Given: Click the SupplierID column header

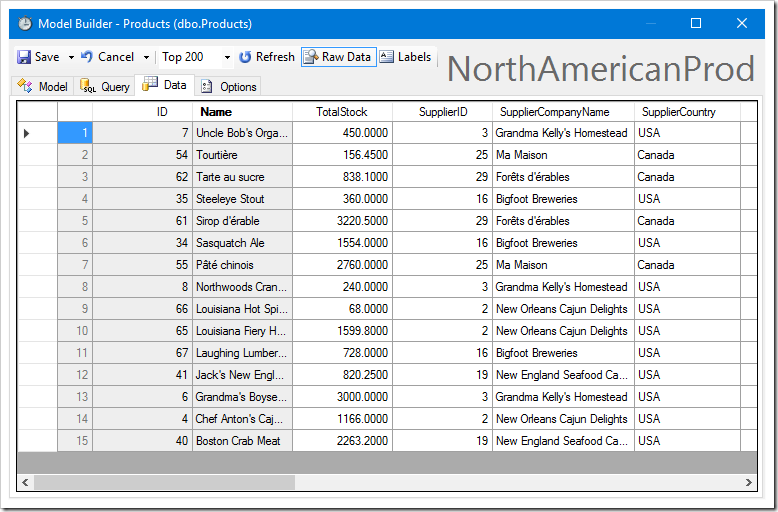Looking at the screenshot, I should coord(443,112).
